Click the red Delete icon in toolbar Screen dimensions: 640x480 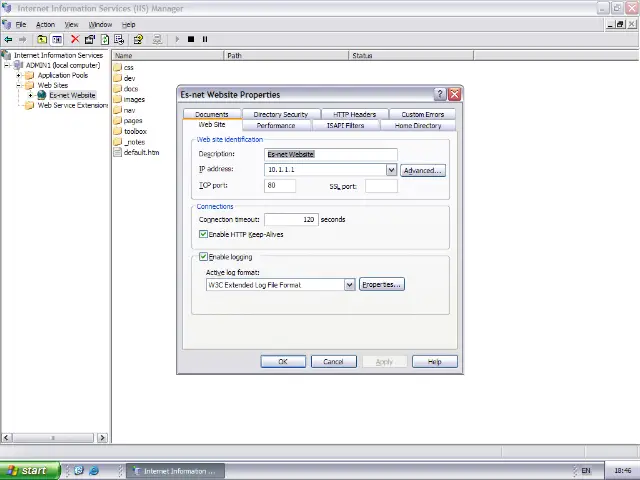74,39
